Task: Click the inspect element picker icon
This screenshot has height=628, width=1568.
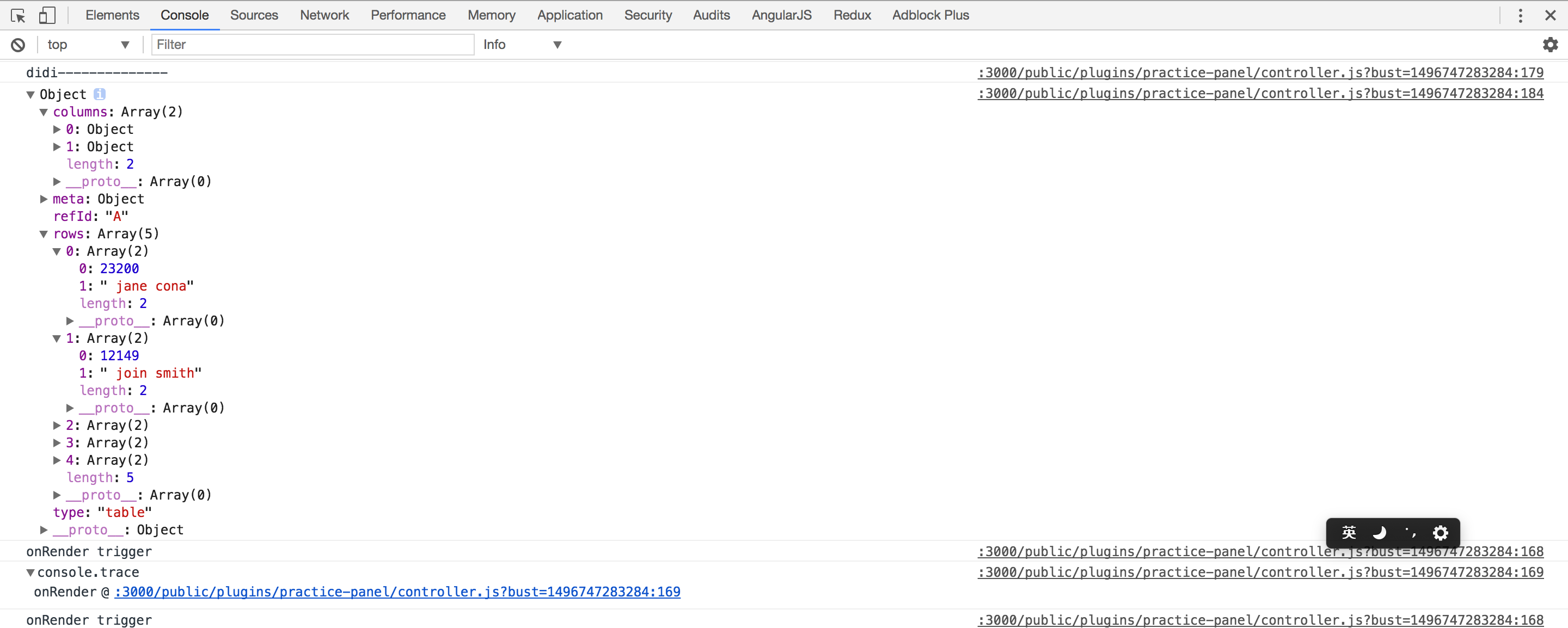Action: click(x=17, y=15)
